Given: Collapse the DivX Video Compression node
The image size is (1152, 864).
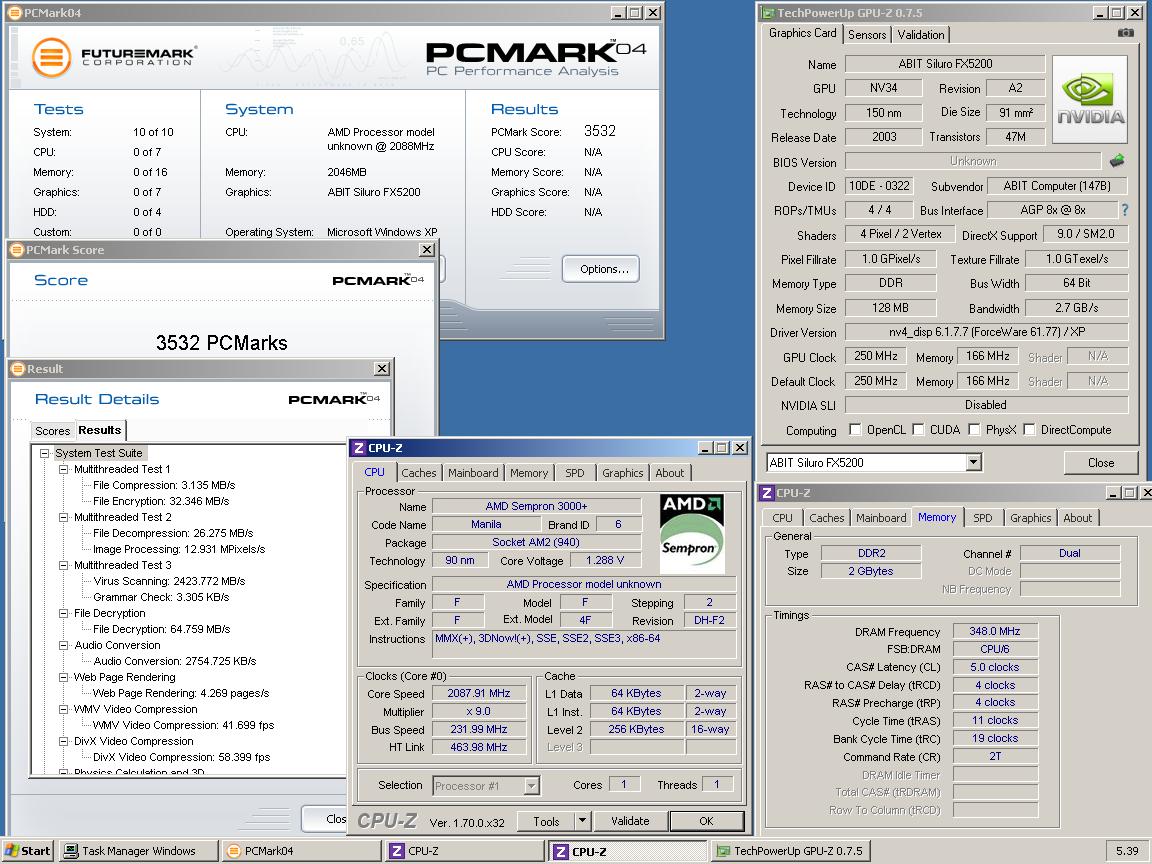Looking at the screenshot, I should (63, 742).
